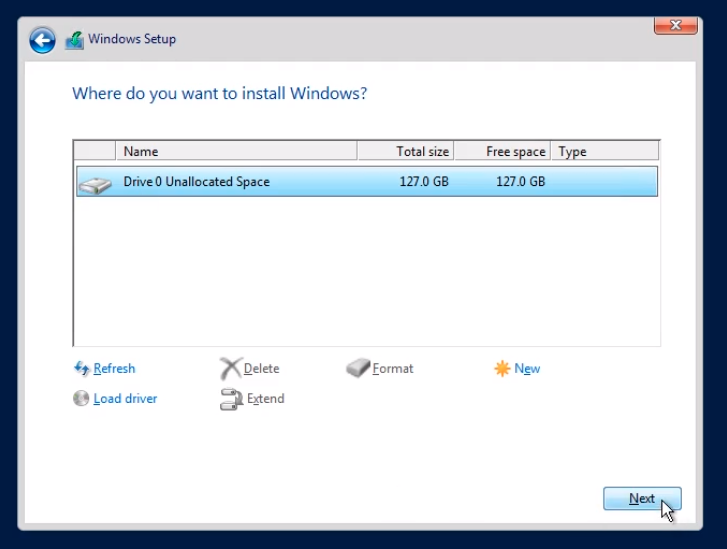727x549 pixels.
Task: Click the Windows Setup title icon
Action: coord(74,40)
